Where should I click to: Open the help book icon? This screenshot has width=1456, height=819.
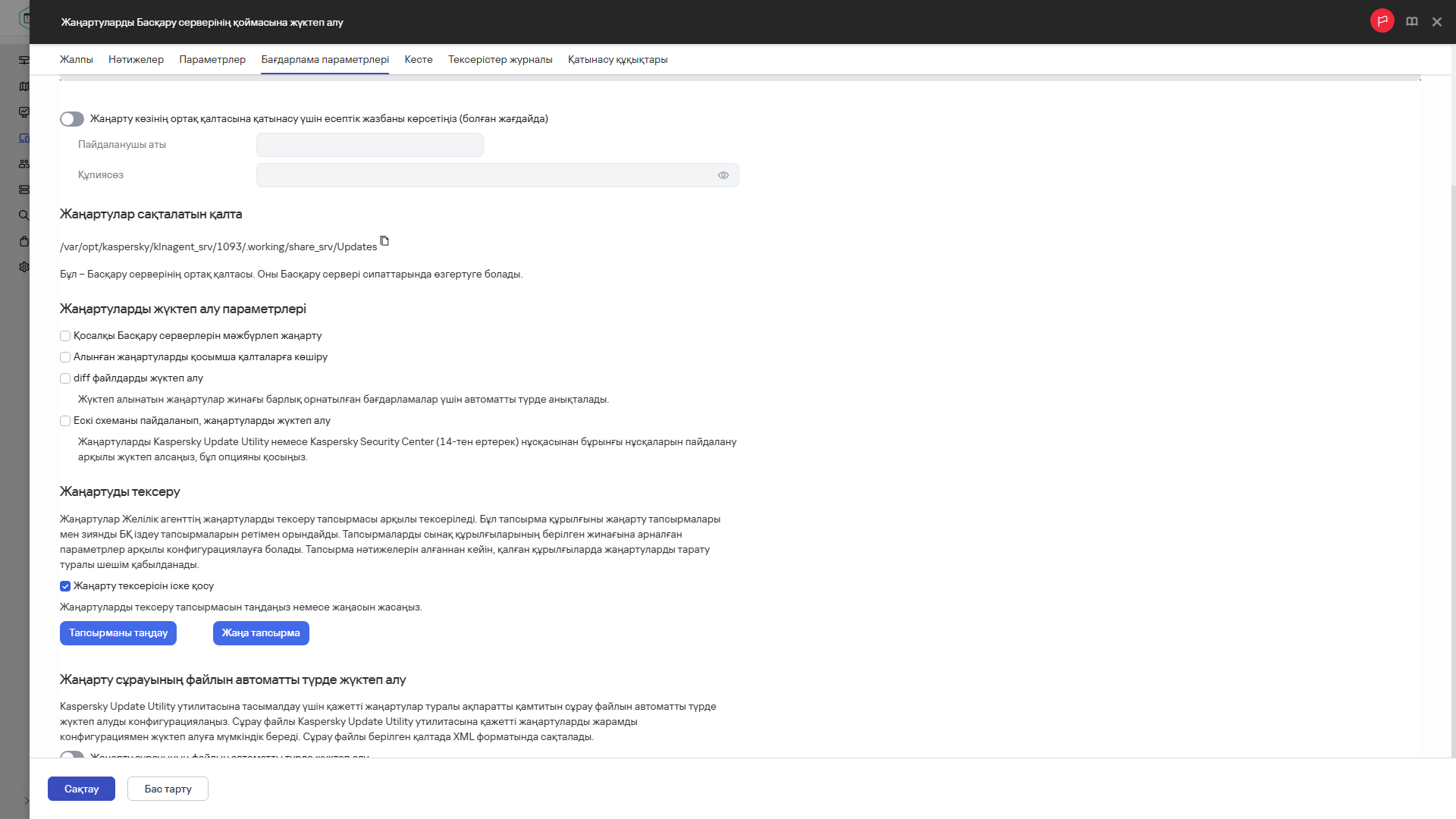(x=1411, y=22)
